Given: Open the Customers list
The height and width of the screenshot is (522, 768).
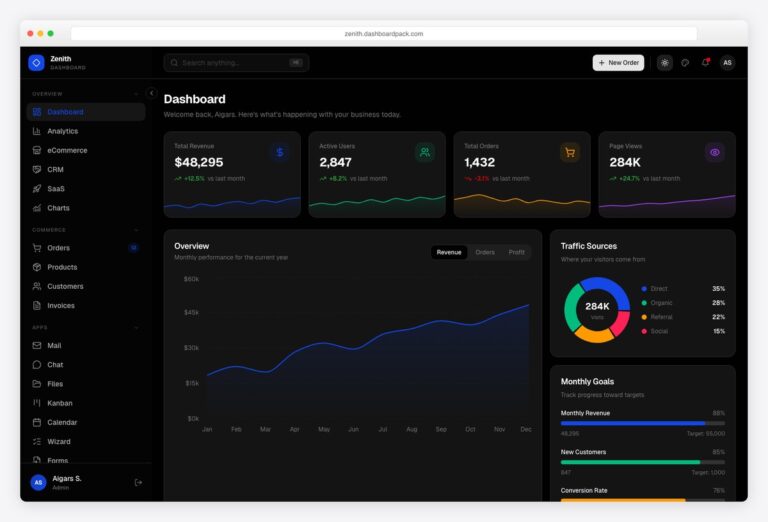Looking at the screenshot, I should point(86,286).
